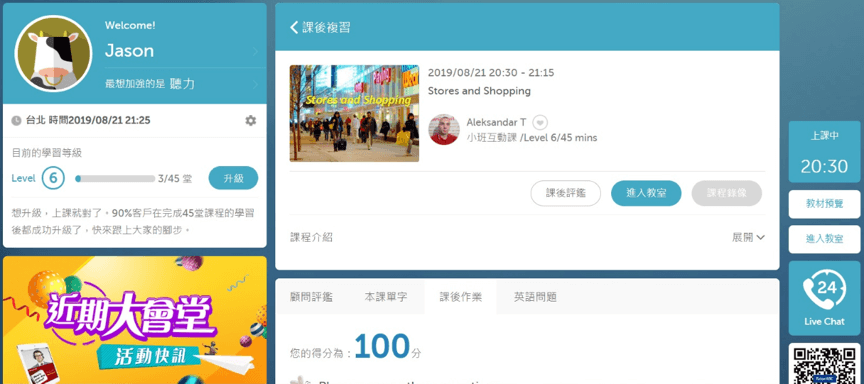Open profile via chevron beside Jason
The height and width of the screenshot is (384, 864).
[x=255, y=52]
